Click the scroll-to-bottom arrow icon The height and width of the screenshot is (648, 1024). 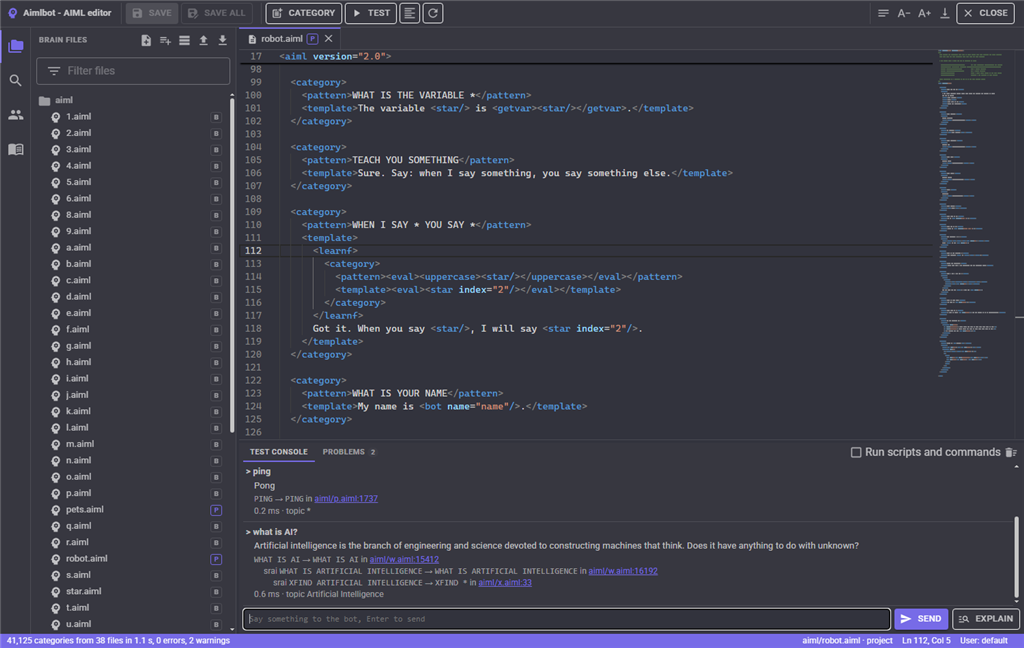tap(944, 13)
